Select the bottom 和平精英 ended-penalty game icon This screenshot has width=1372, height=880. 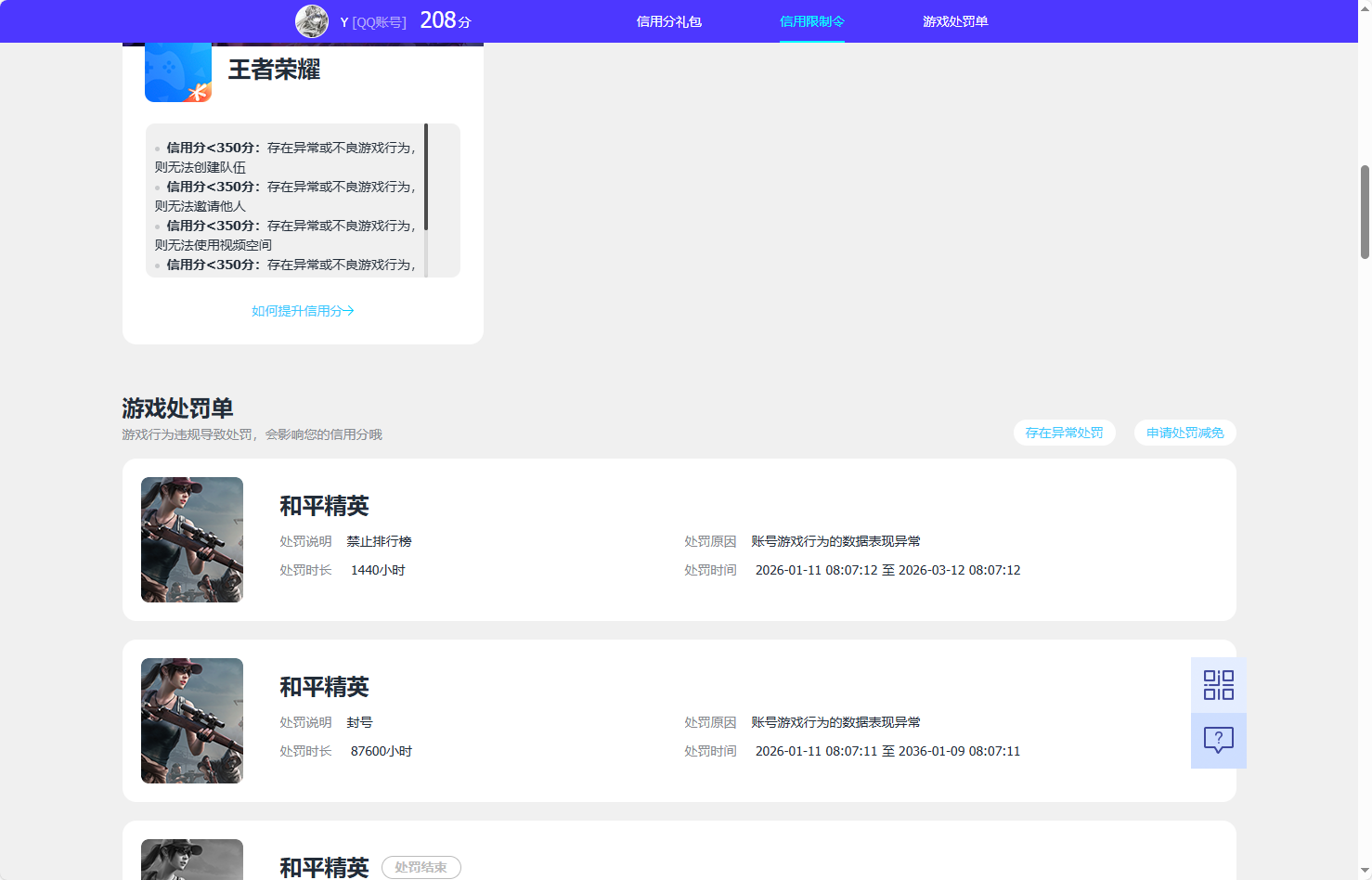192,860
